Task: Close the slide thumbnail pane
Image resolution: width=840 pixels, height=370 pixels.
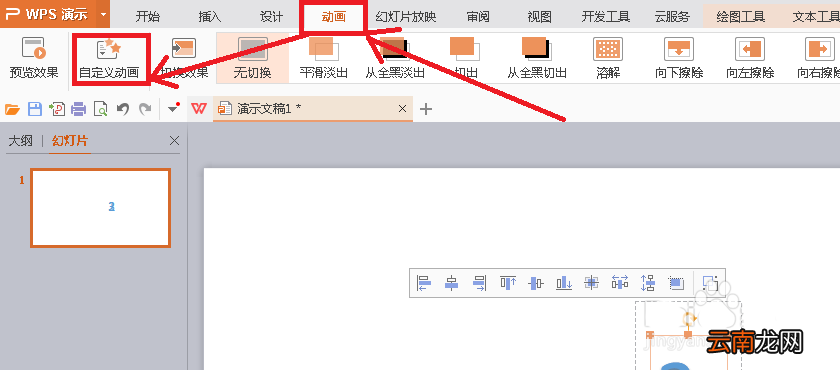Action: (x=174, y=141)
